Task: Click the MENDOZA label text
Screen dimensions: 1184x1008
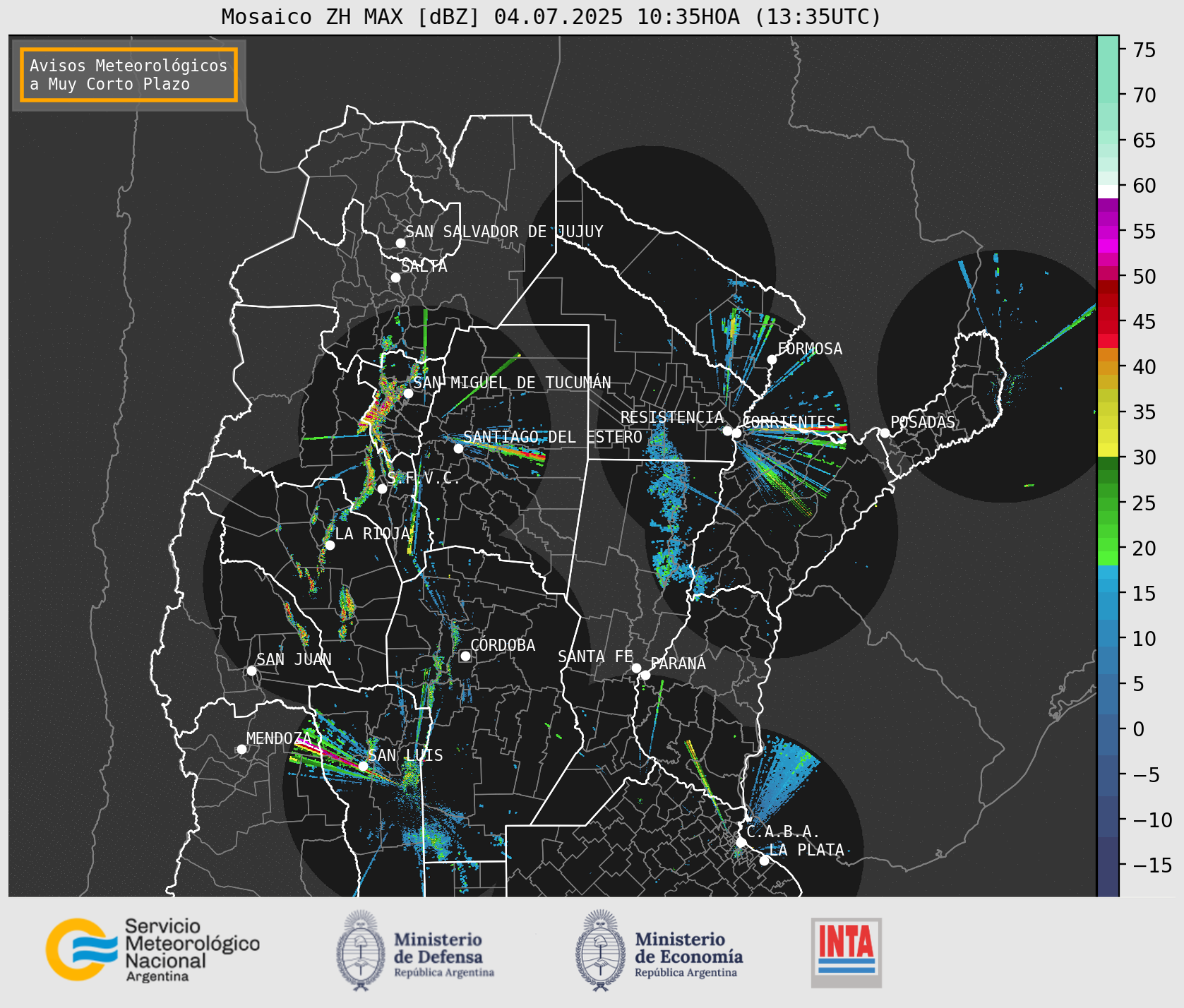Action: pos(278,738)
